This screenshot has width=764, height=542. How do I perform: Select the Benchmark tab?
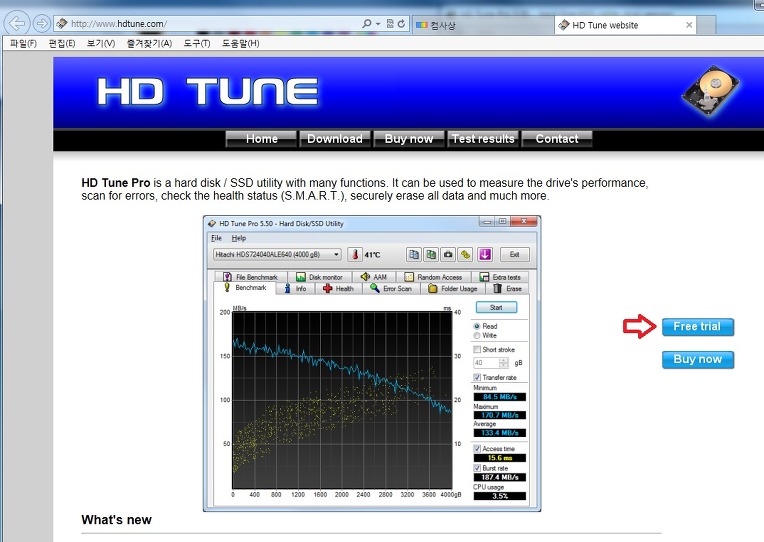coord(245,288)
